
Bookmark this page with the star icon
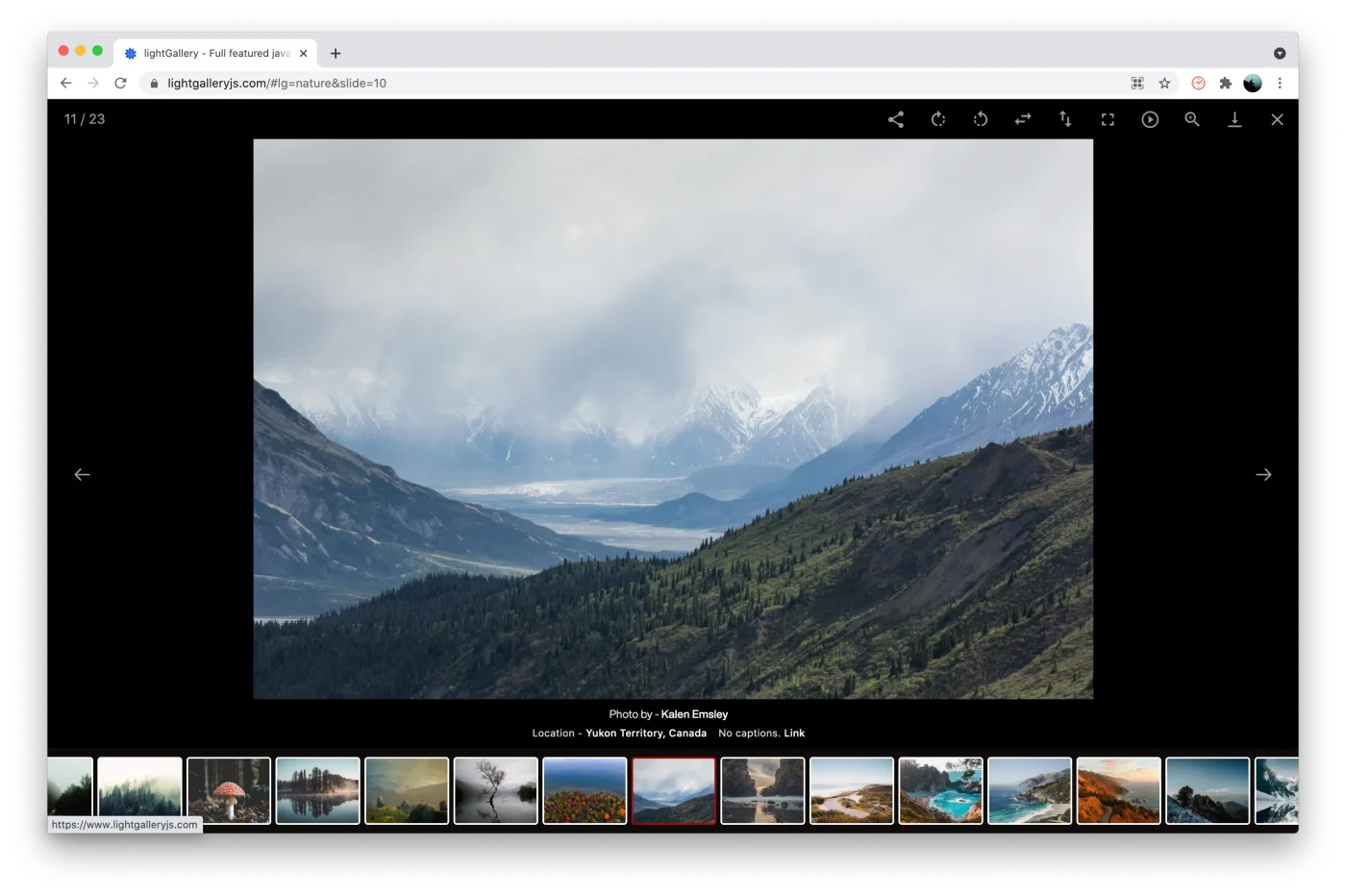(1164, 84)
